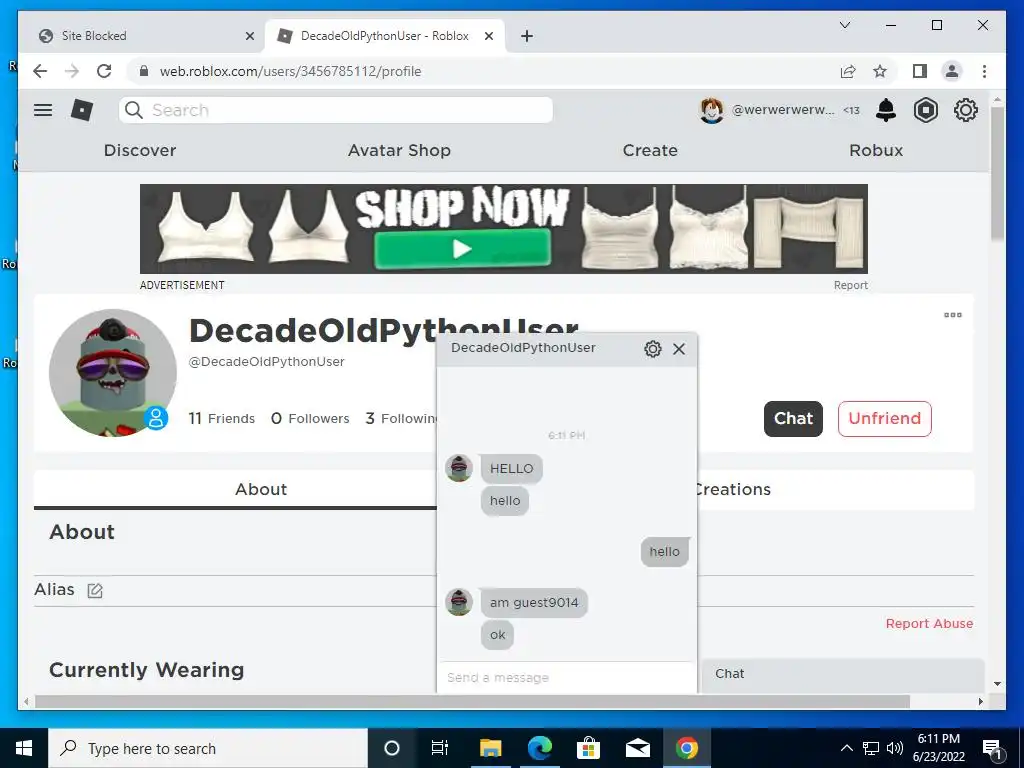Go to Avatar Shop

pyautogui.click(x=399, y=150)
